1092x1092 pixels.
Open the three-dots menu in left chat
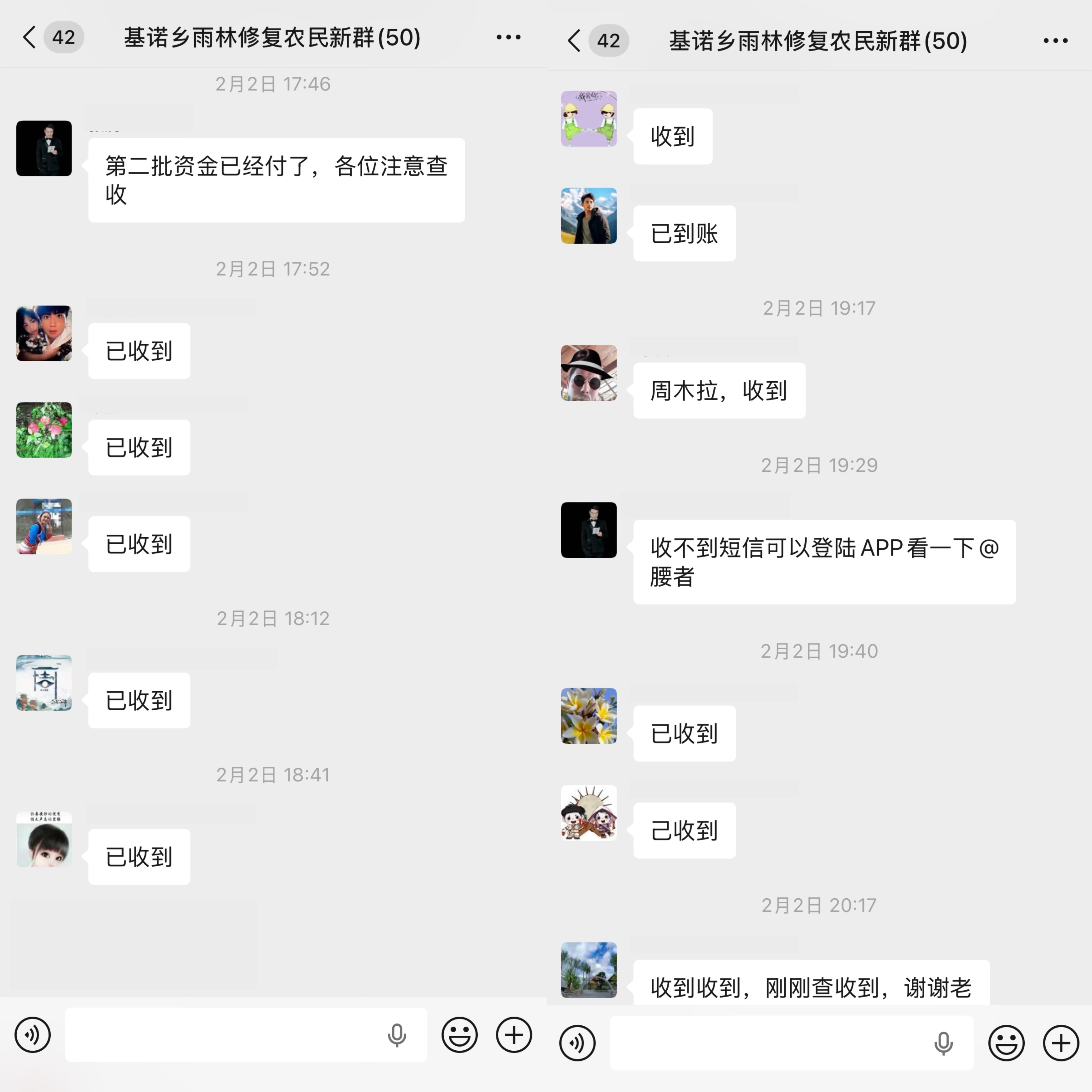click(x=508, y=37)
